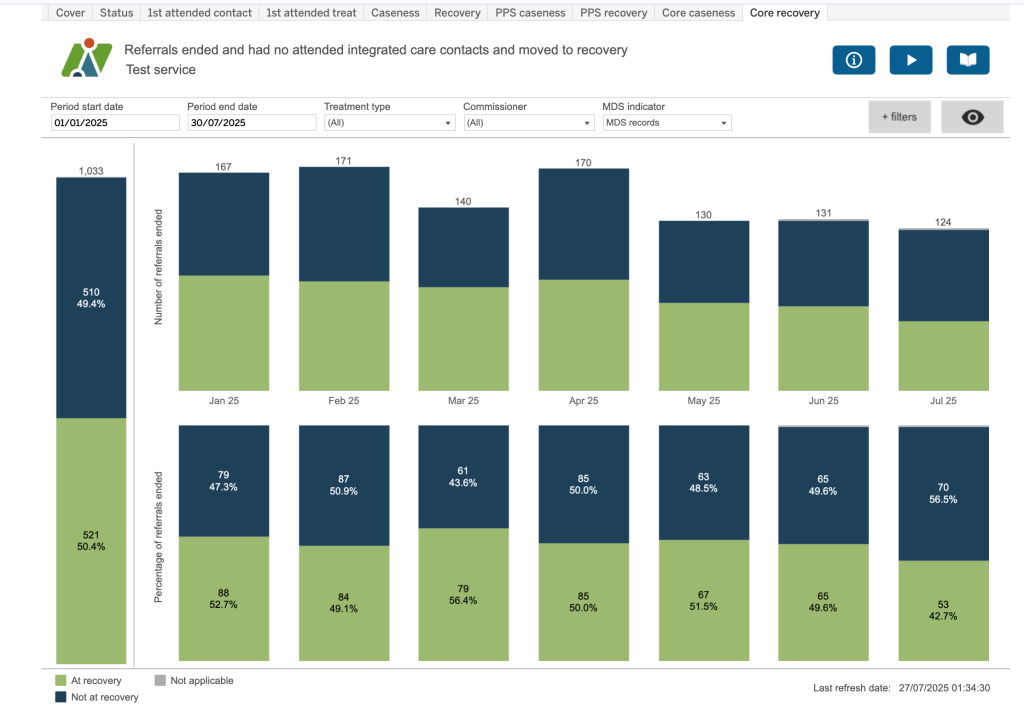The image size is (1024, 707).
Task: Open the 1st attended treat tab
Action: tap(311, 13)
